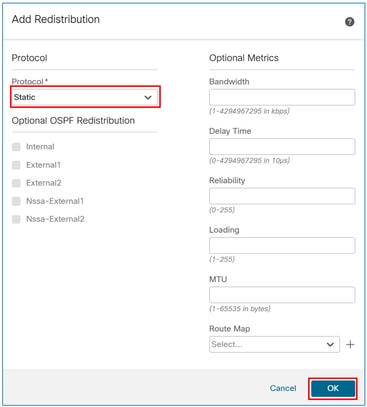Screen dimensions: 367x407
Task: Select the Reliability input field
Action: [x=282, y=196]
